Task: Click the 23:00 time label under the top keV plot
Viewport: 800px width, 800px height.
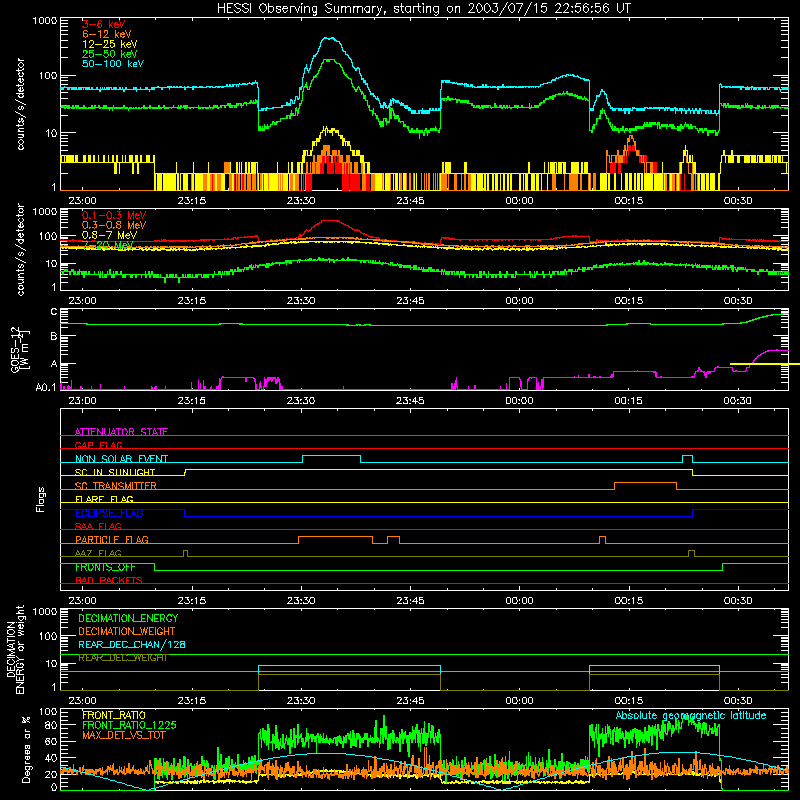Action: (x=82, y=201)
